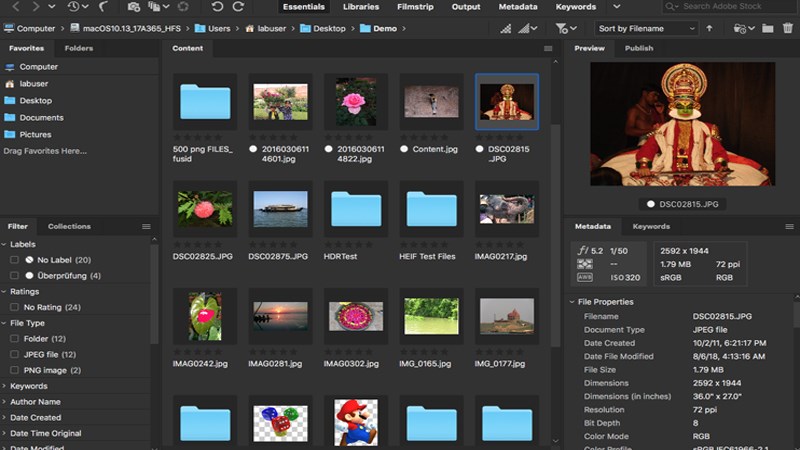The height and width of the screenshot is (450, 800).
Task: Create a new folder icon
Action: point(767,29)
